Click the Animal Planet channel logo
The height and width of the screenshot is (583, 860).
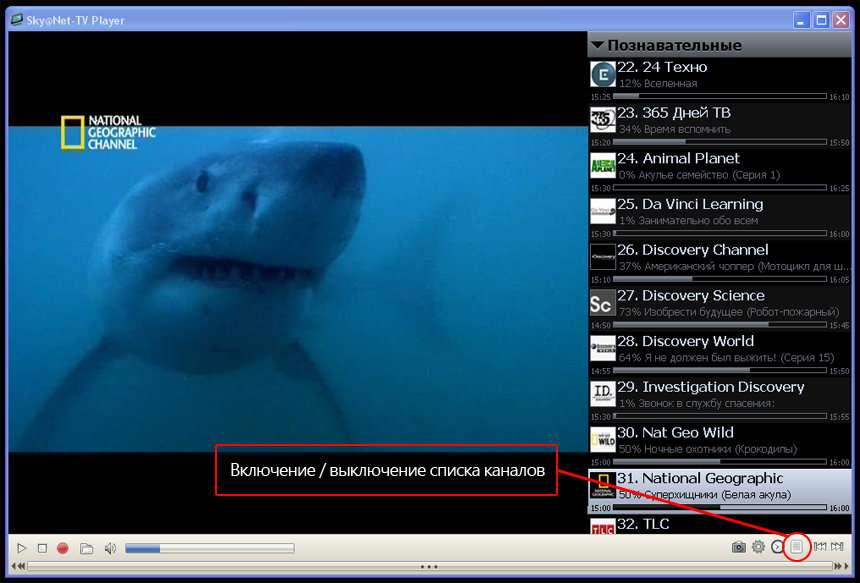coord(603,166)
